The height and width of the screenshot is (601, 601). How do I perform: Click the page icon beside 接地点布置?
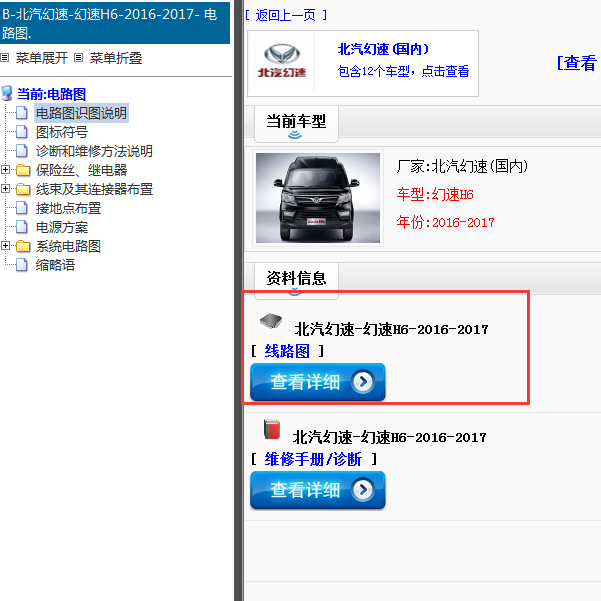(x=22, y=208)
